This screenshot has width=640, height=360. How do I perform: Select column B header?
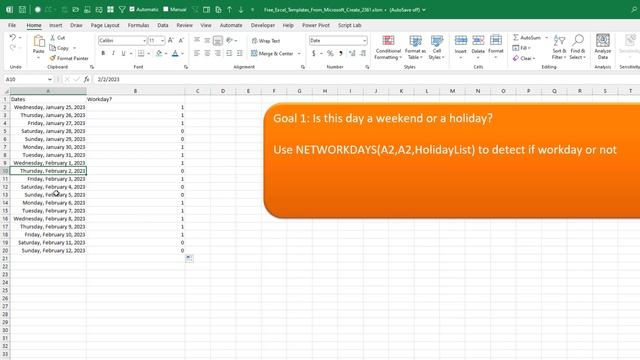(136, 91)
